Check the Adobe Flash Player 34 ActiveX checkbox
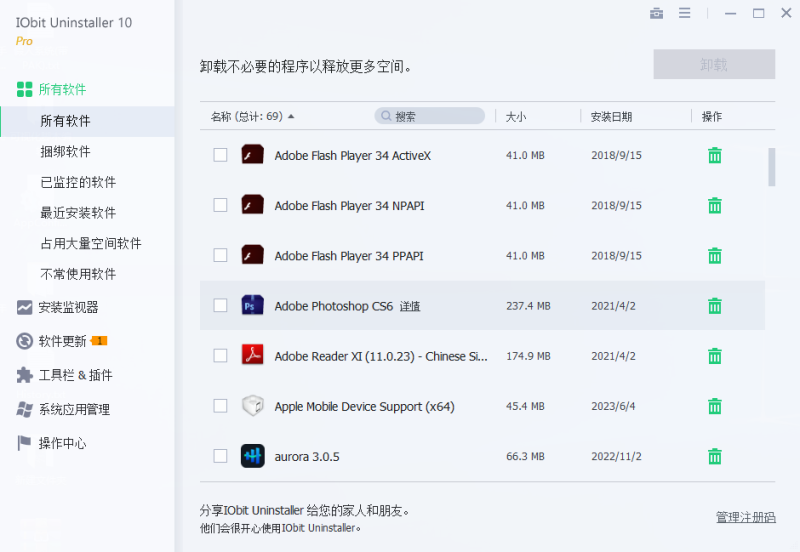Image resolution: width=800 pixels, height=552 pixels. click(x=220, y=155)
